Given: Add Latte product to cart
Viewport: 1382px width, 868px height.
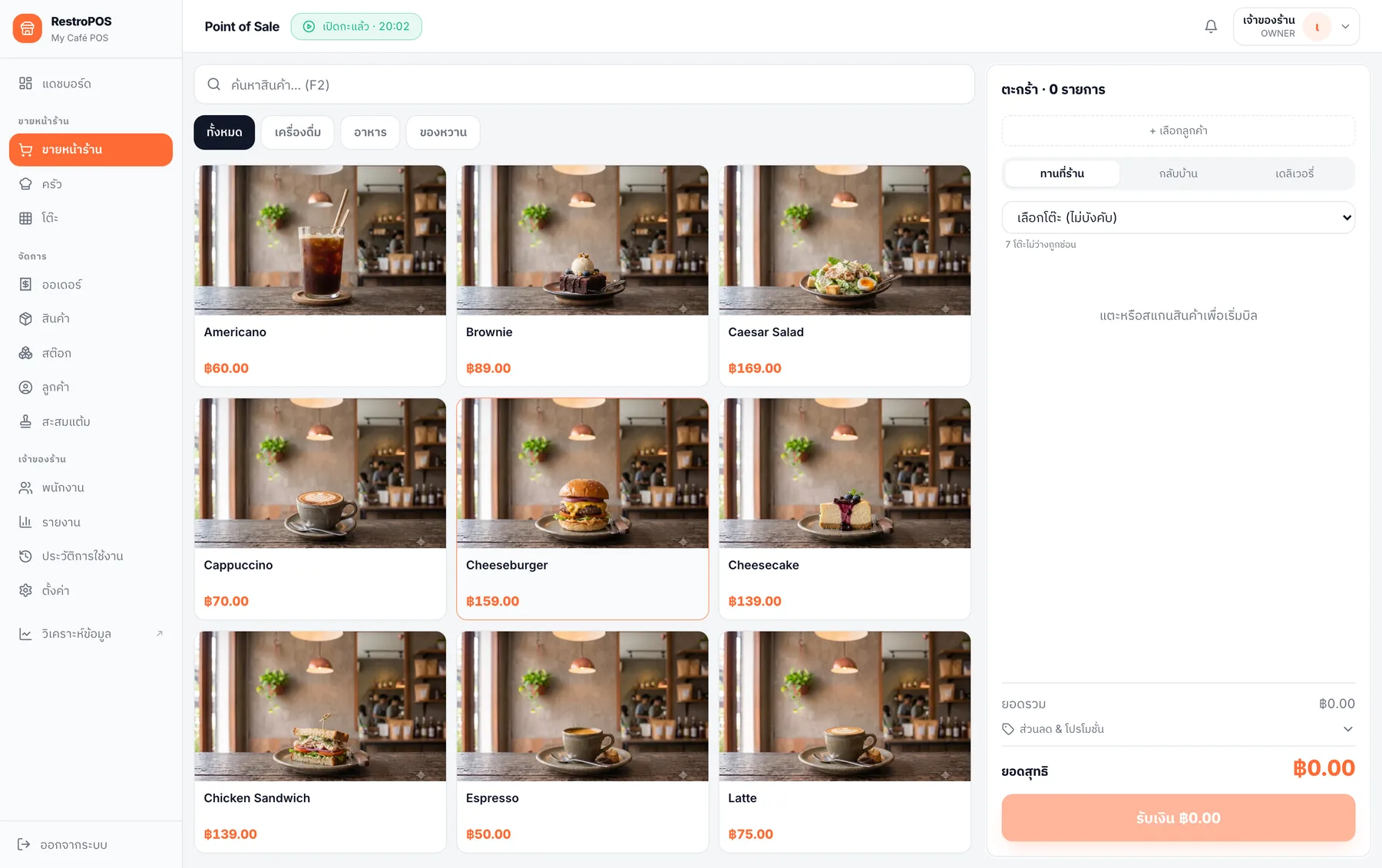Looking at the screenshot, I should [x=845, y=741].
